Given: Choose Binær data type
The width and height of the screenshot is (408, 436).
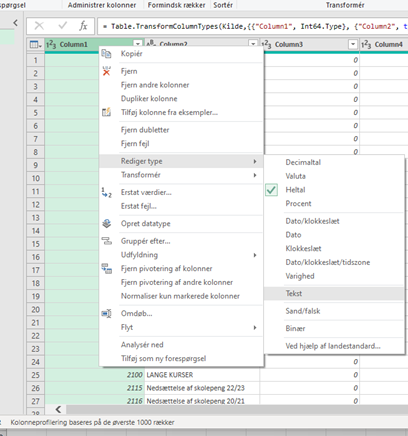Looking at the screenshot, I should pyautogui.click(x=334, y=328).
